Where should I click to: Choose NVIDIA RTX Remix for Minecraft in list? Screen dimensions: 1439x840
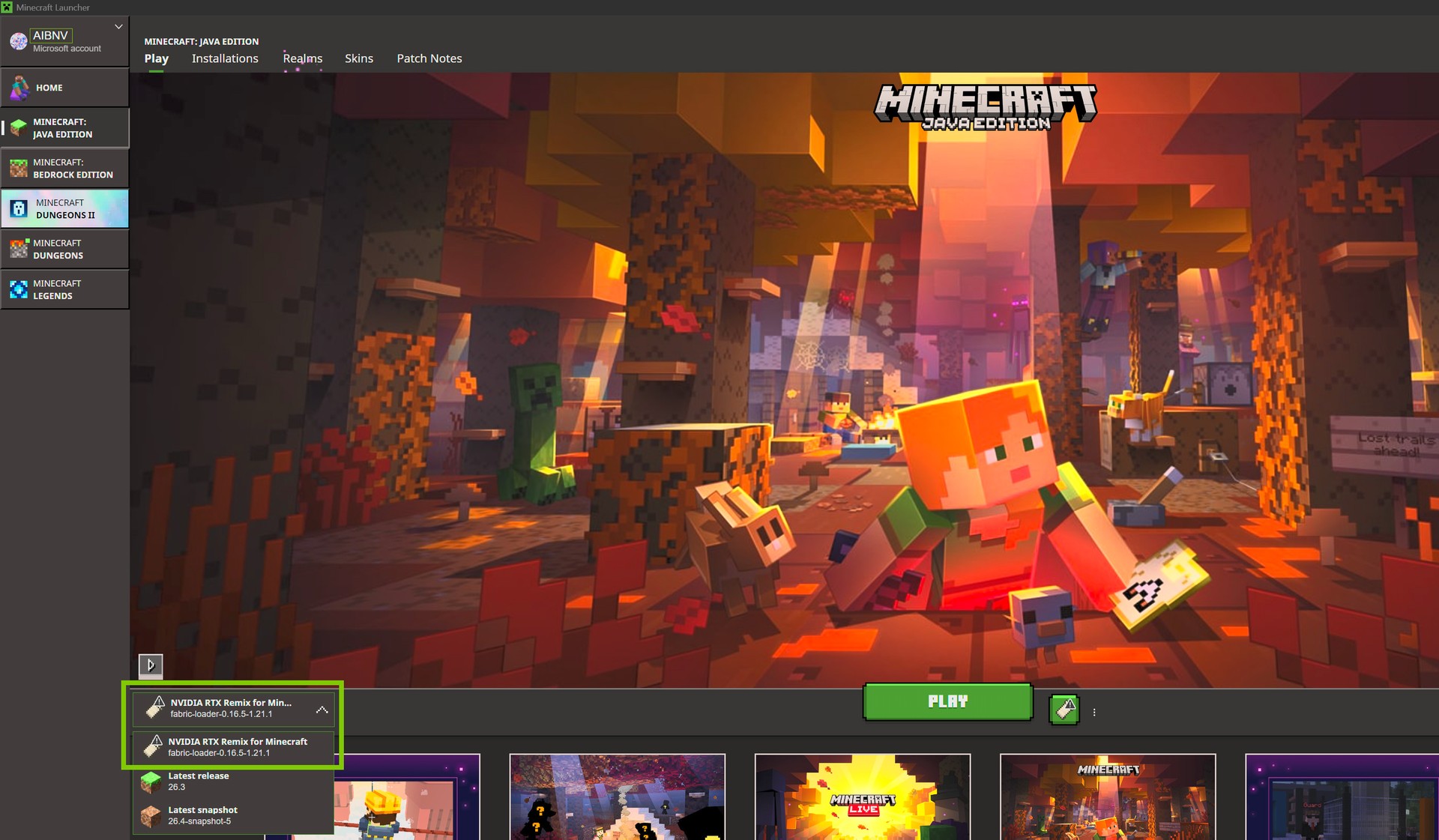(x=234, y=747)
